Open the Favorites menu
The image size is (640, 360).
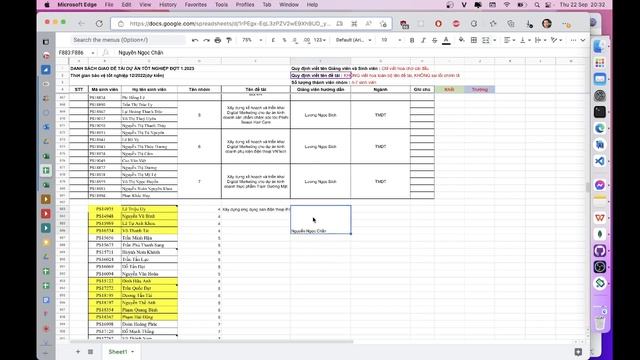pyautogui.click(x=196, y=4)
